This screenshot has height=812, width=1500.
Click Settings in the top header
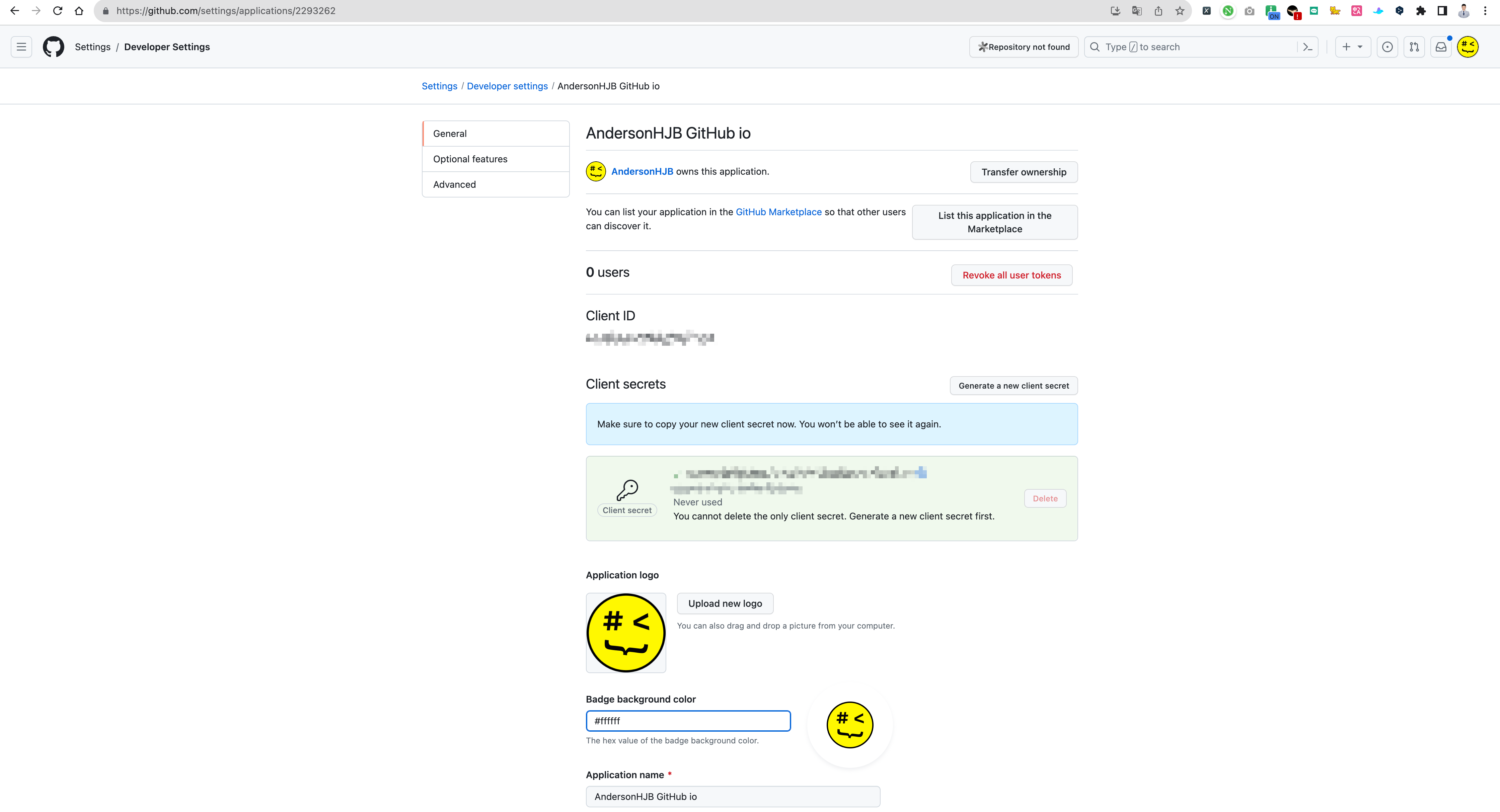(93, 47)
